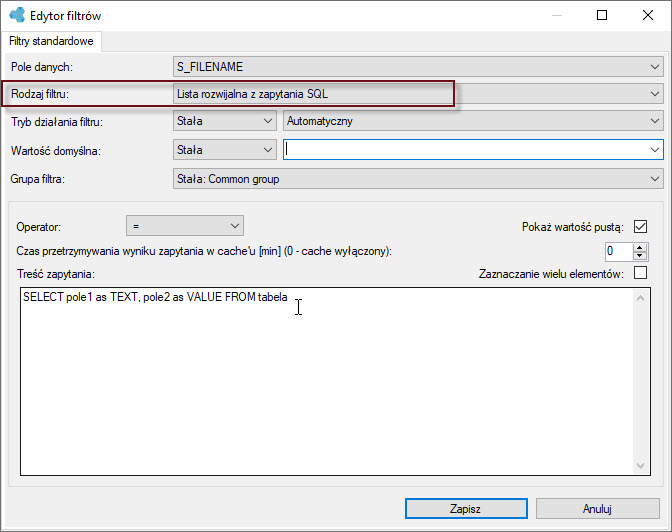Increase cache time with up spinner arrow
Image resolution: width=672 pixels, height=532 pixels.
point(640,247)
